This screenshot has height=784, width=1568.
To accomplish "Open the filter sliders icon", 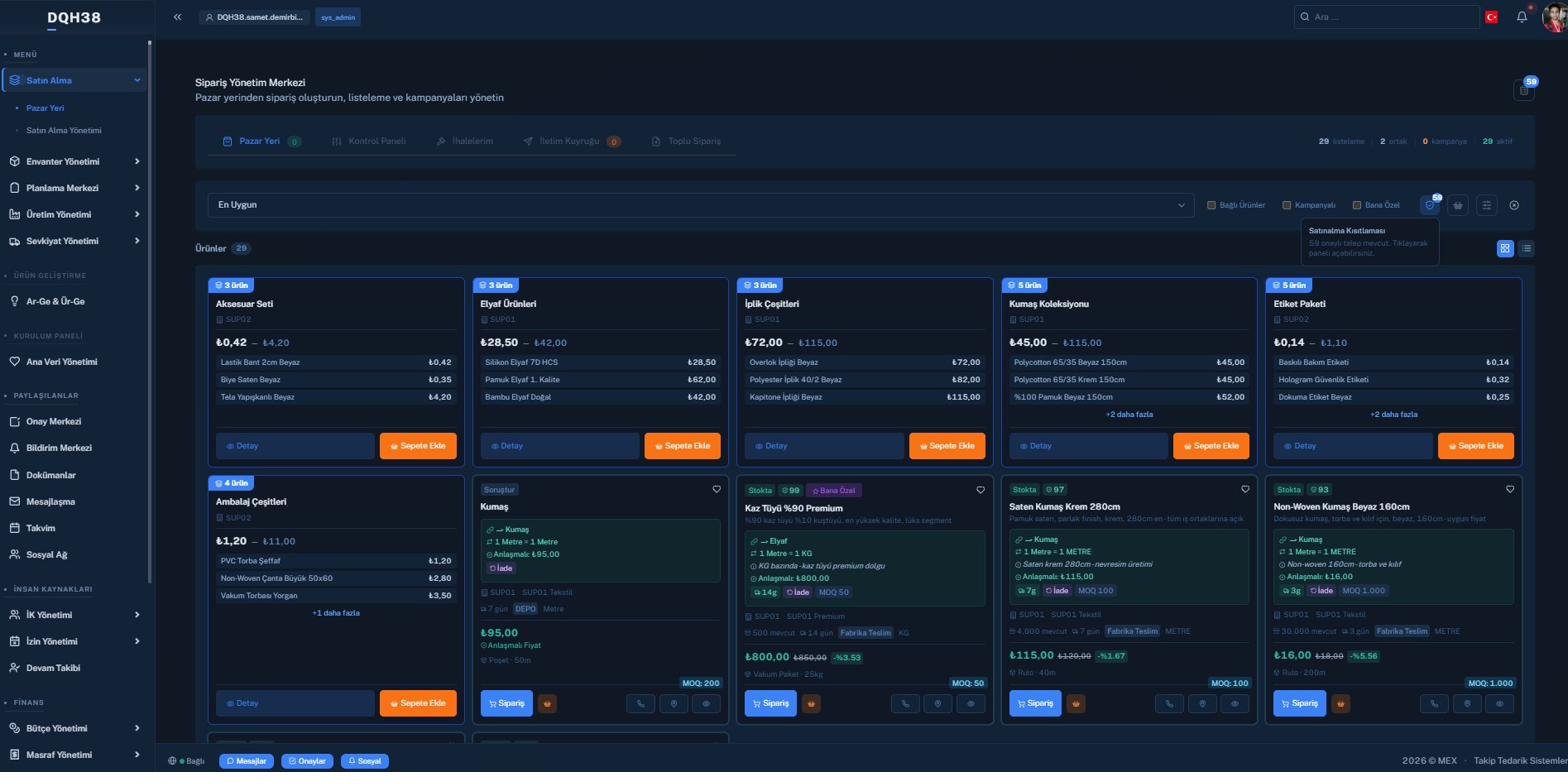I will [1487, 205].
